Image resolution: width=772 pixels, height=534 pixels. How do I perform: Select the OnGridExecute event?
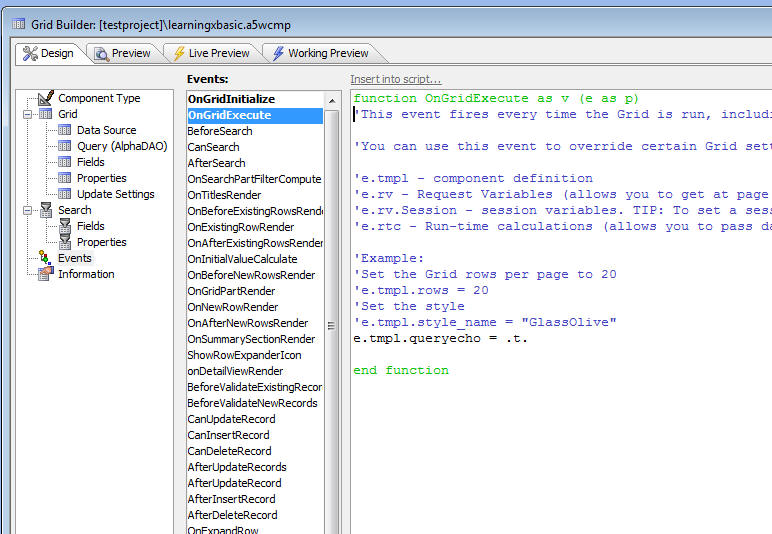click(x=255, y=115)
